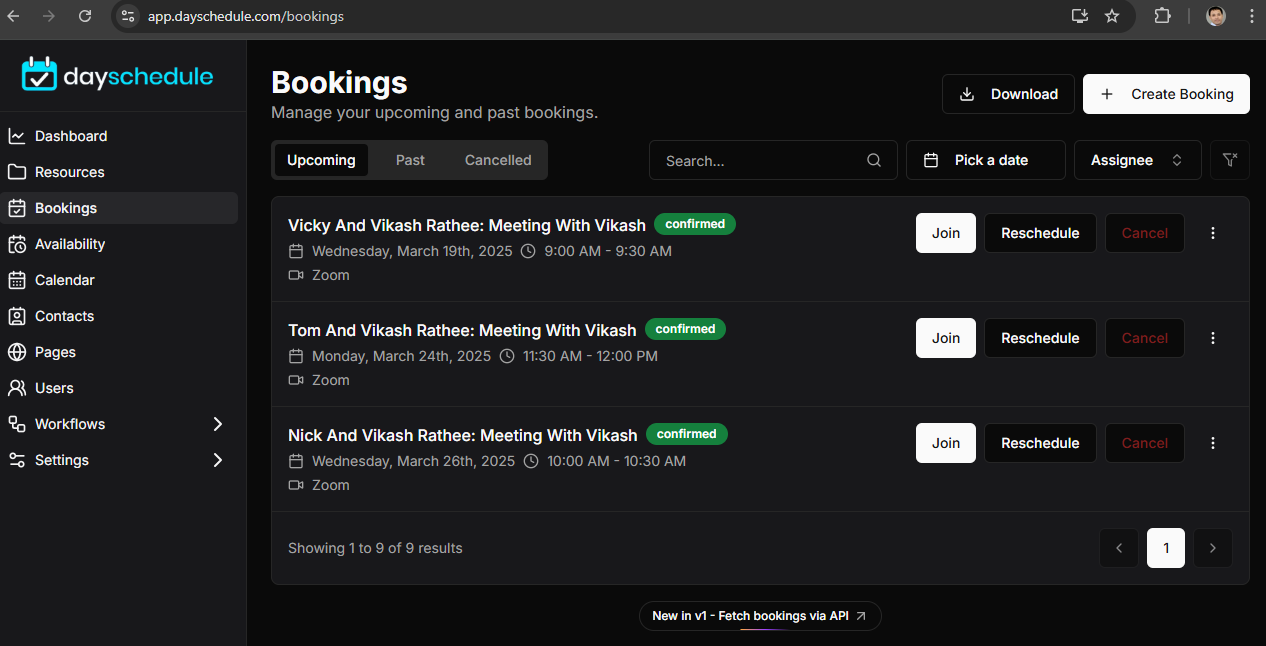Cancel Nick's booking

[1145, 443]
